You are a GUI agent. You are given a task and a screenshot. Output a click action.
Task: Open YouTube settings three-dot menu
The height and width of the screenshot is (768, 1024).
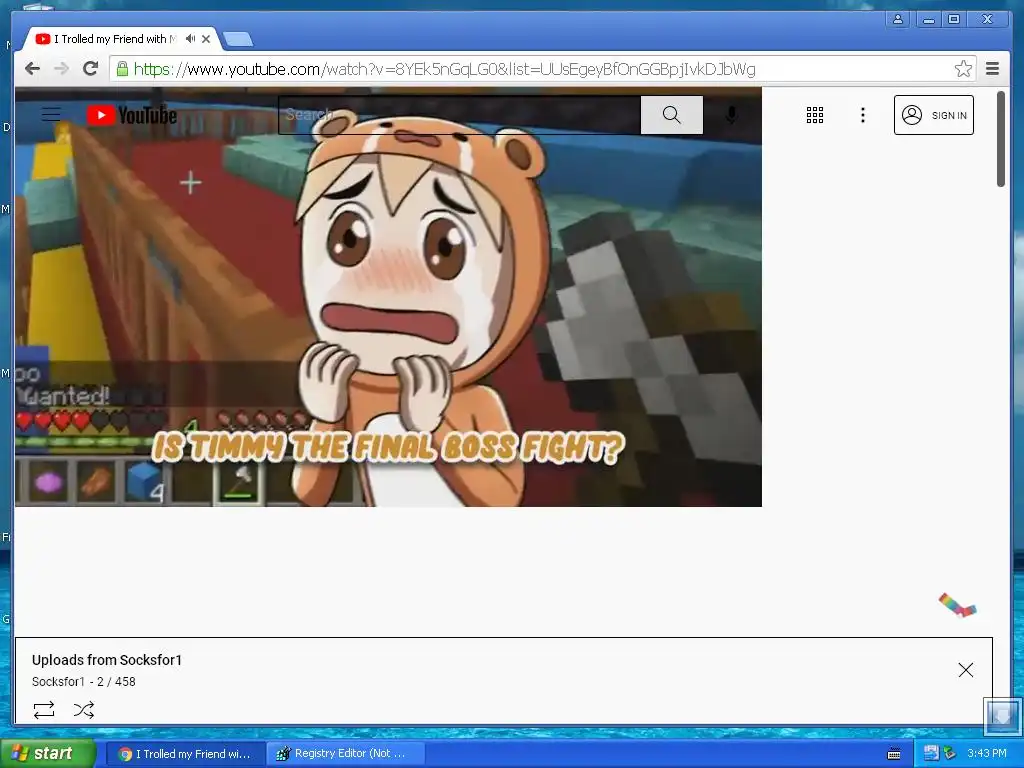[863, 115]
